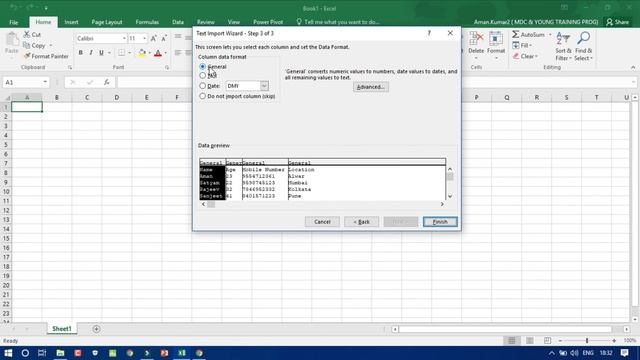Open Excel from the taskbar
This screenshot has height=360, width=640.
182,353
